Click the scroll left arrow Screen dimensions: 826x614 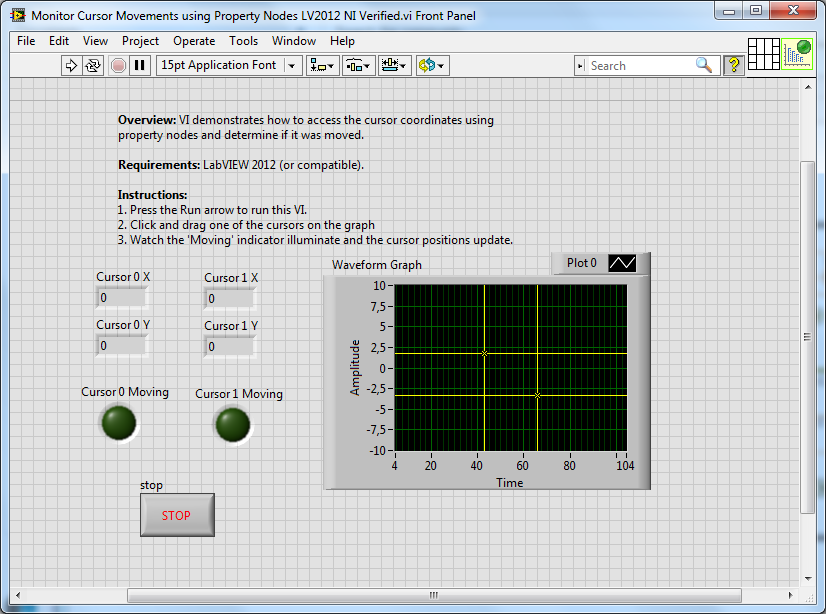click(x=18, y=596)
